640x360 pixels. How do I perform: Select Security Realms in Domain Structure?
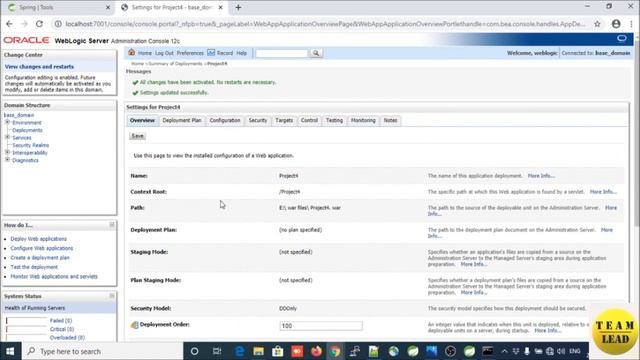click(31, 145)
